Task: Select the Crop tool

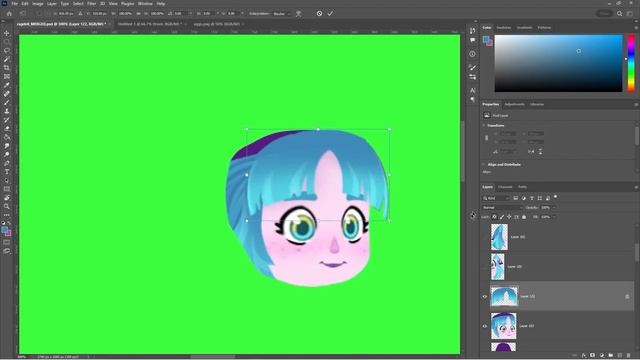Action: (x=7, y=68)
